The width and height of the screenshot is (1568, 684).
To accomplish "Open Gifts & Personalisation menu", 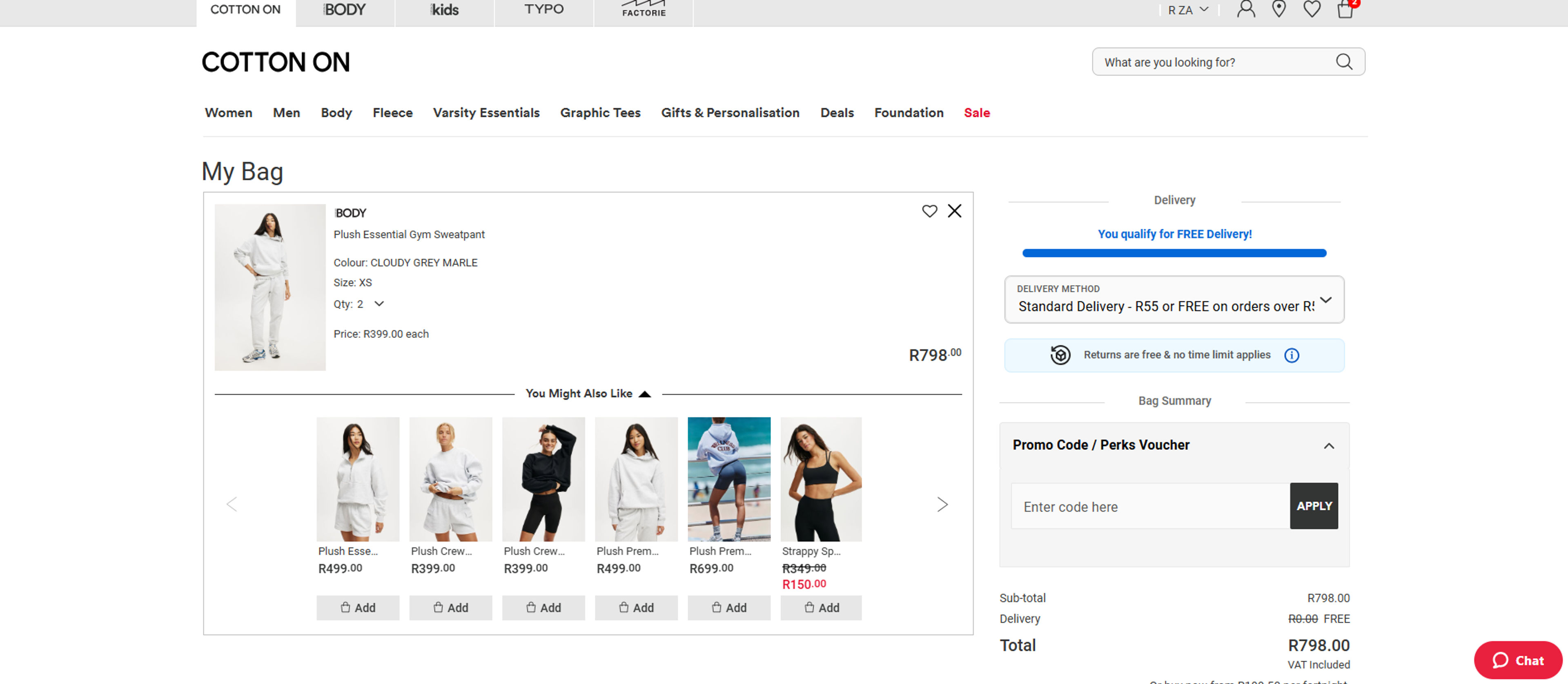I will (731, 113).
